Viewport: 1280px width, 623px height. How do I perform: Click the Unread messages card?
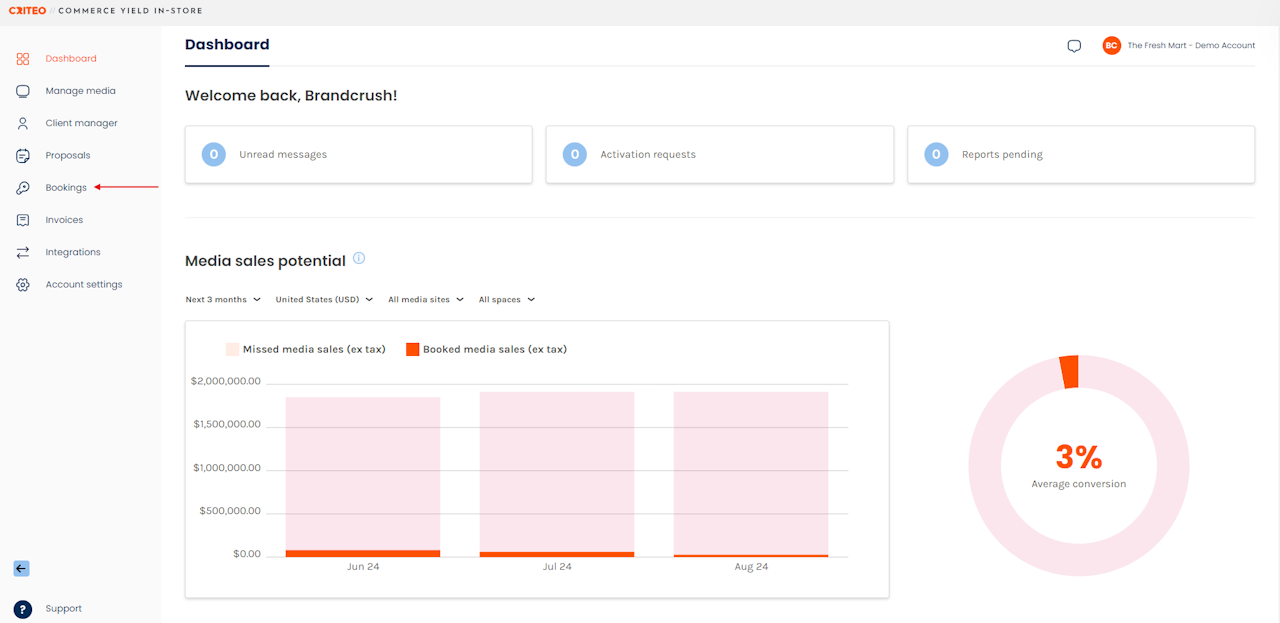point(358,155)
